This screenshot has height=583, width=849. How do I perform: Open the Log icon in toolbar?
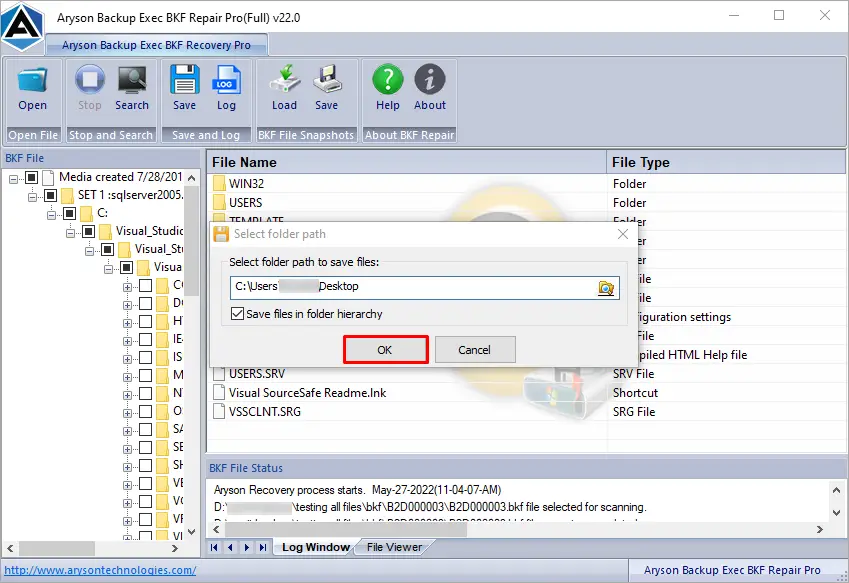226,80
